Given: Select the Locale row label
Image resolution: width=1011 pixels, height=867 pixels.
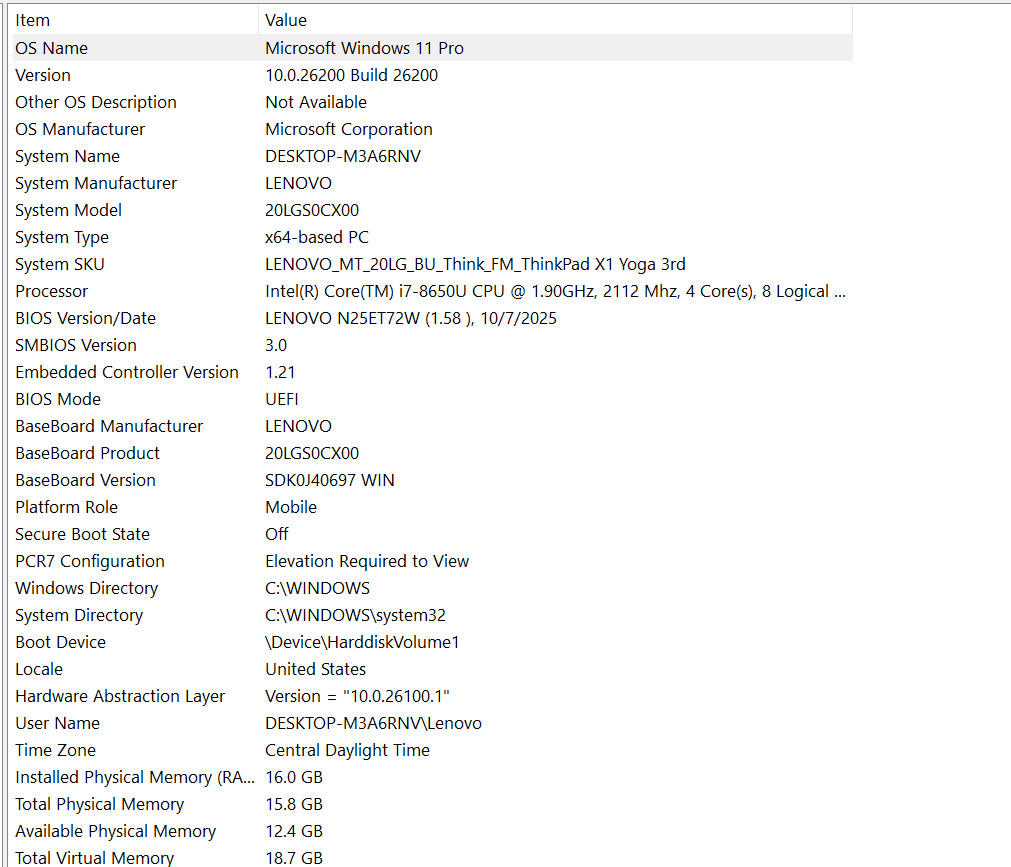Looking at the screenshot, I should pyautogui.click(x=39, y=670).
